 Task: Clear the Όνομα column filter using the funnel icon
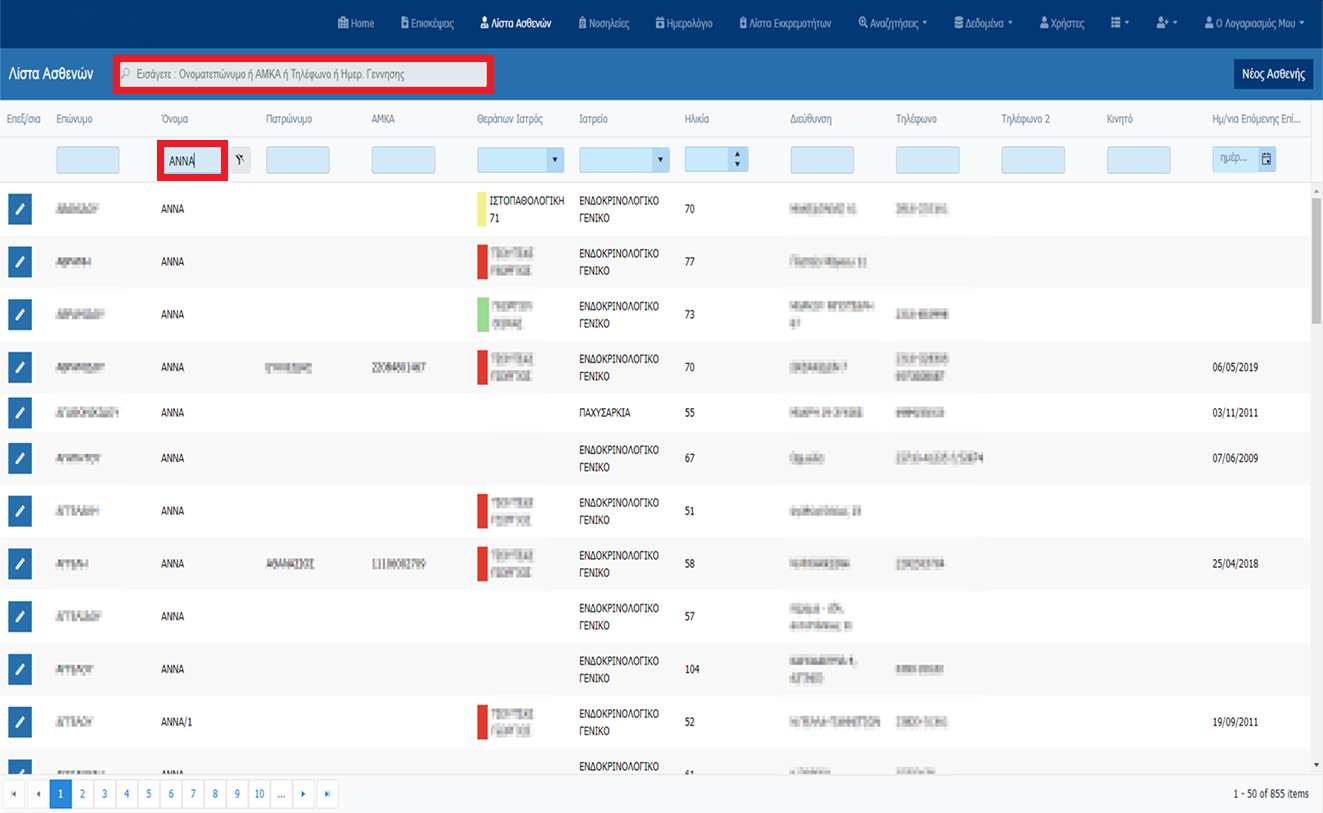click(x=240, y=160)
